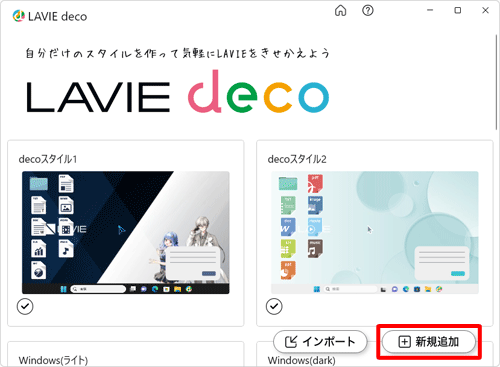The image size is (500, 367).
Task: Click the 新規追加 button
Action: click(x=429, y=342)
